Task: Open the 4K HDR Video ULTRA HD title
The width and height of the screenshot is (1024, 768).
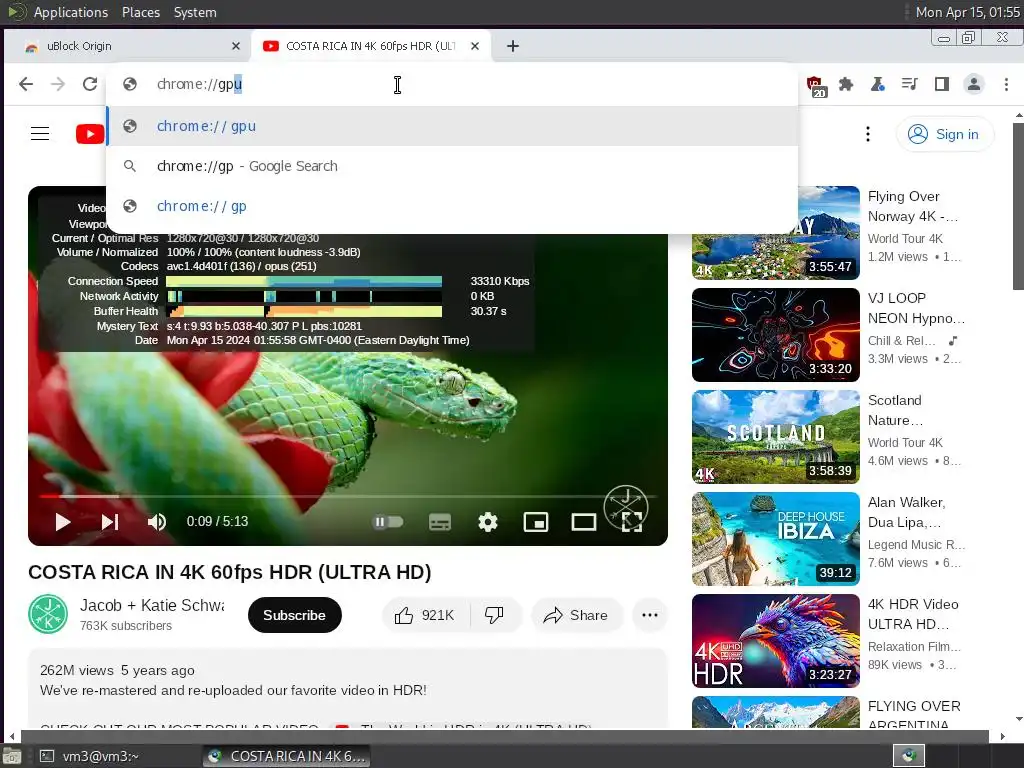Action: click(913, 614)
